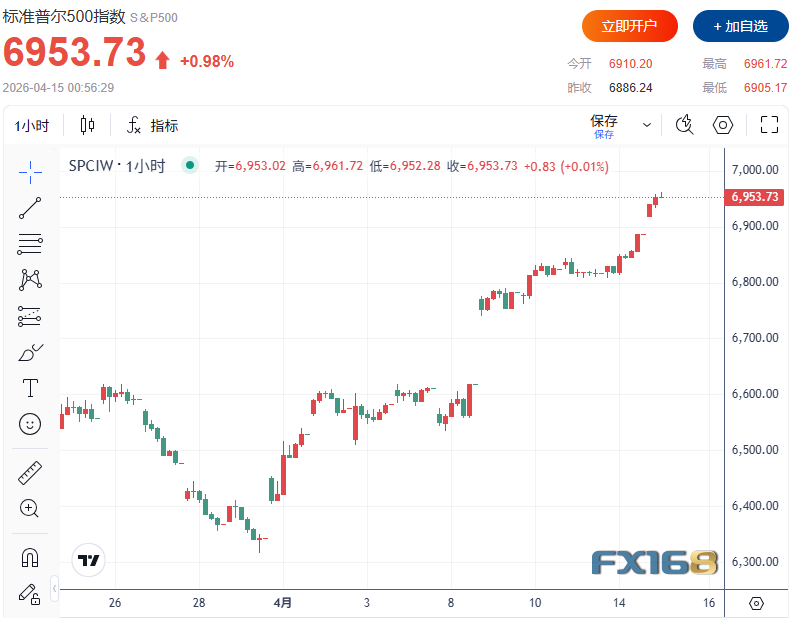The width and height of the screenshot is (794, 618).
Task: Open the 指标 indicators menu
Action: coord(153,125)
